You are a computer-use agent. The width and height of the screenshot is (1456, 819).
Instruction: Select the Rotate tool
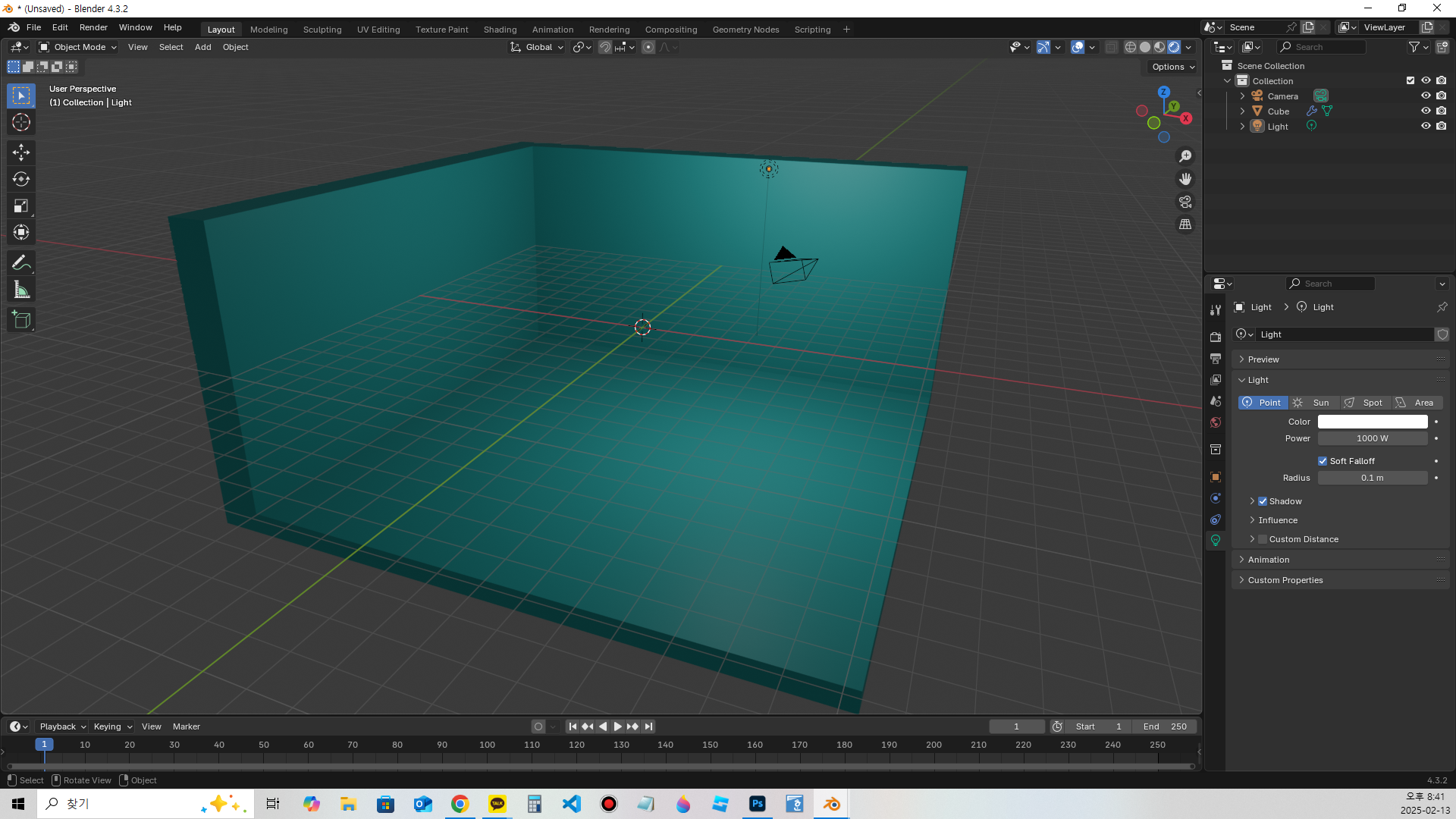pyautogui.click(x=21, y=179)
